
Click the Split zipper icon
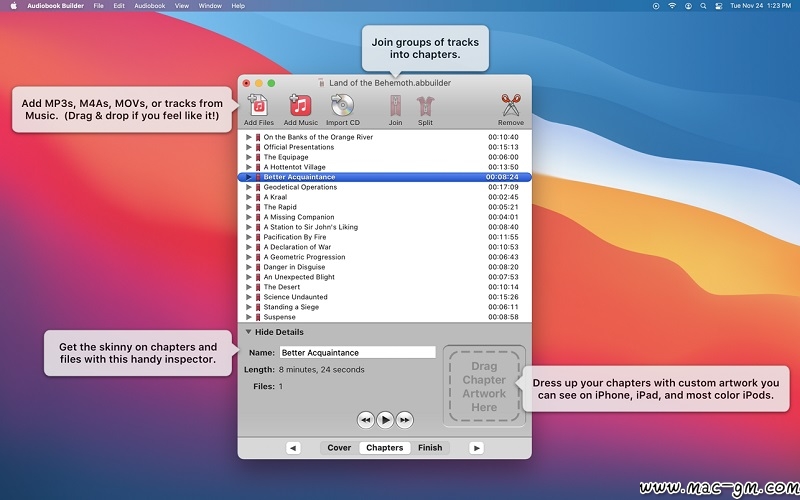tap(425, 106)
